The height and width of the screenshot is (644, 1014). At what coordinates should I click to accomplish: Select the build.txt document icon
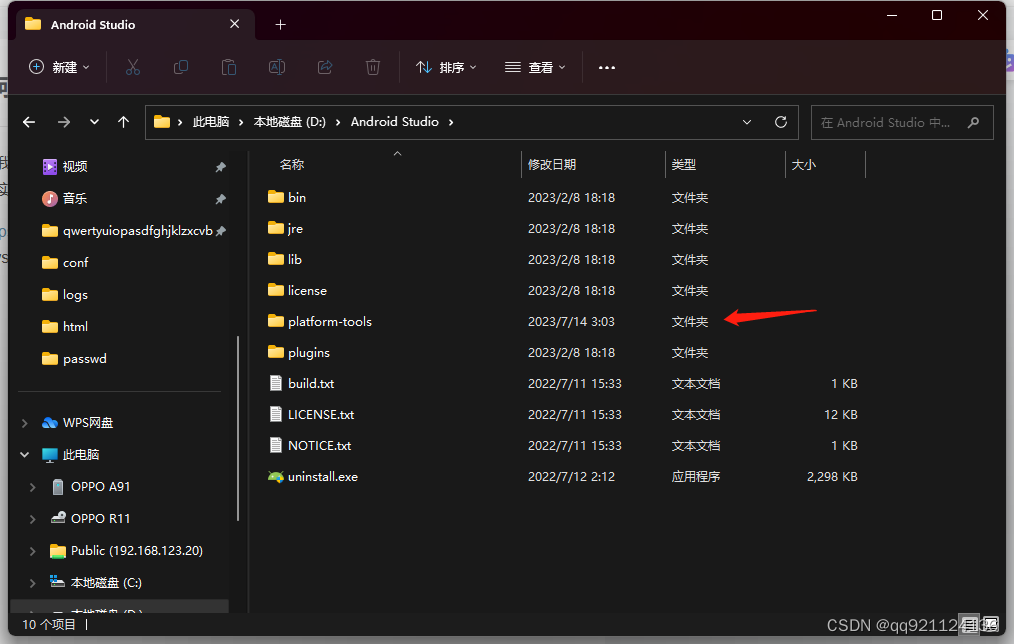tap(276, 383)
